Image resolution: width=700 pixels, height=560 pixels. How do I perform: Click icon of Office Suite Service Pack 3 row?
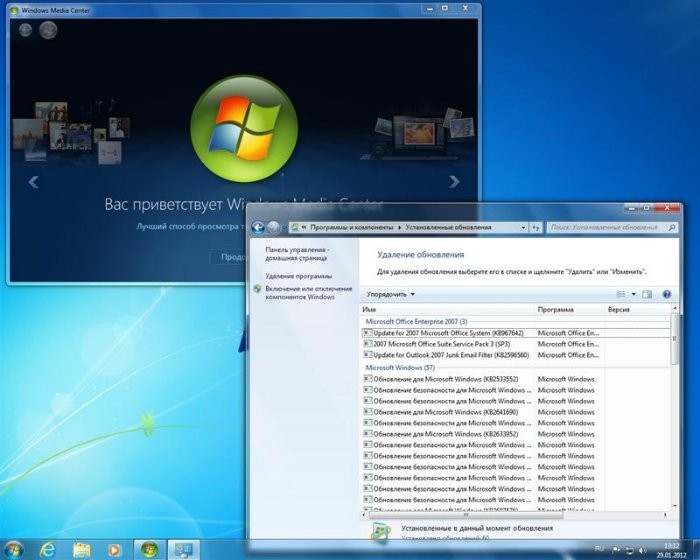(x=368, y=344)
